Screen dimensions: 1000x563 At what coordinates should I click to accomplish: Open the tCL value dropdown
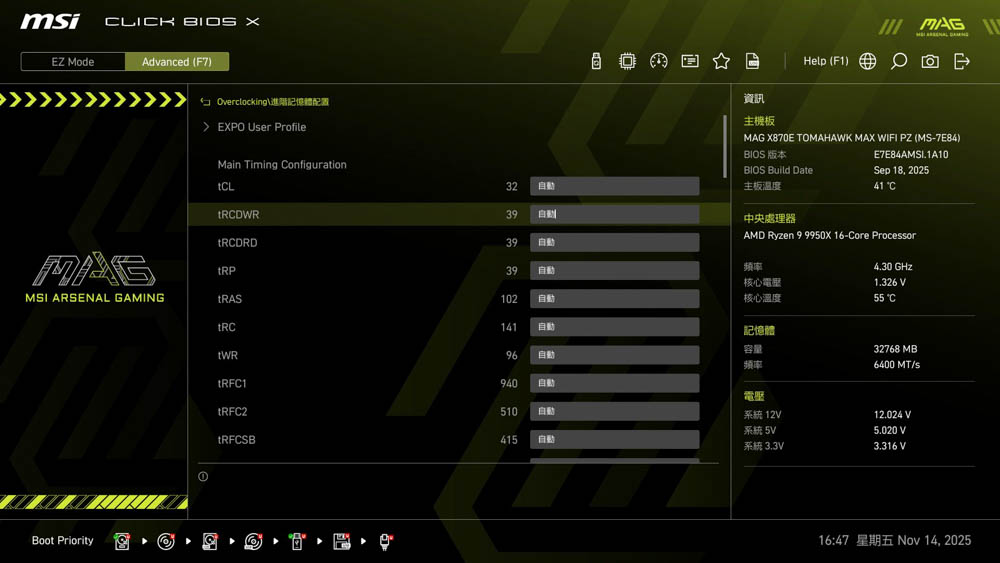(x=614, y=187)
